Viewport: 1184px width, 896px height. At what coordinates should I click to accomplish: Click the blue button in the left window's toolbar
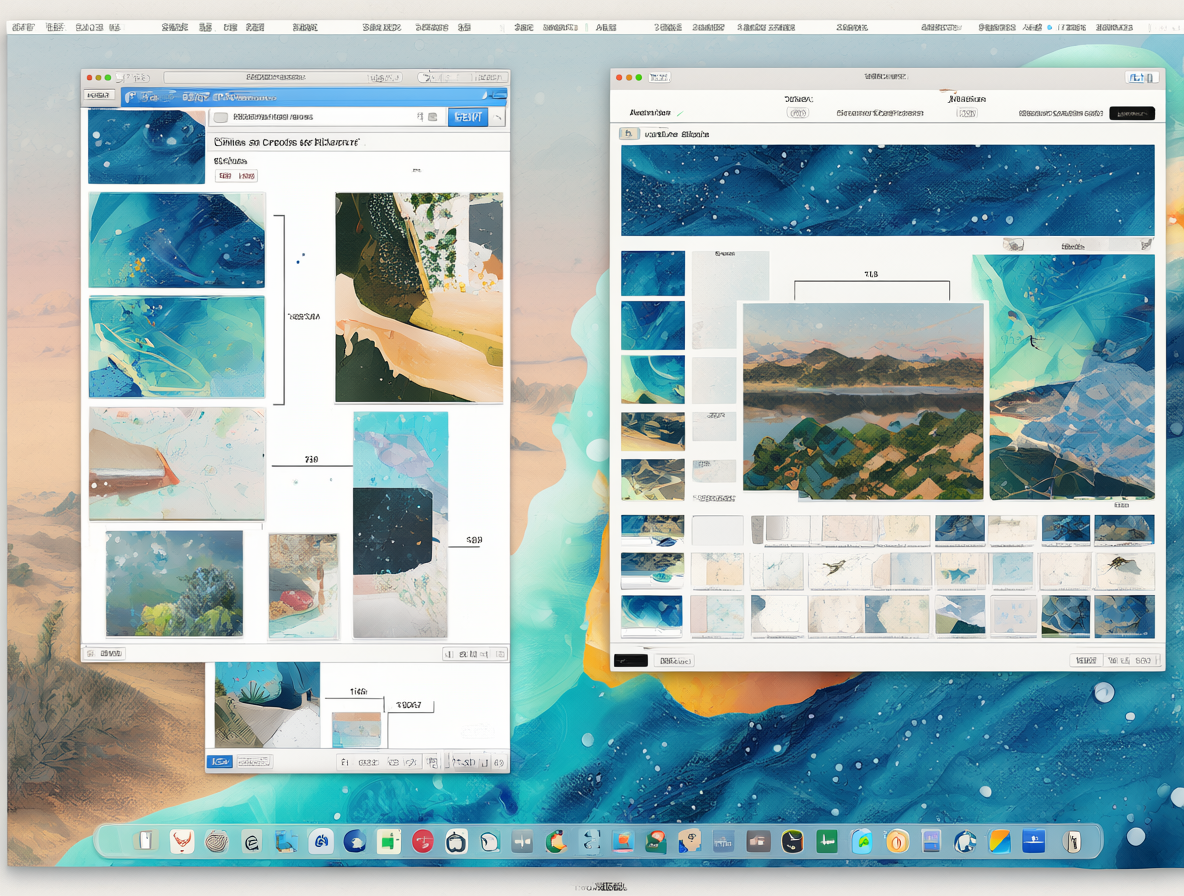(x=468, y=117)
